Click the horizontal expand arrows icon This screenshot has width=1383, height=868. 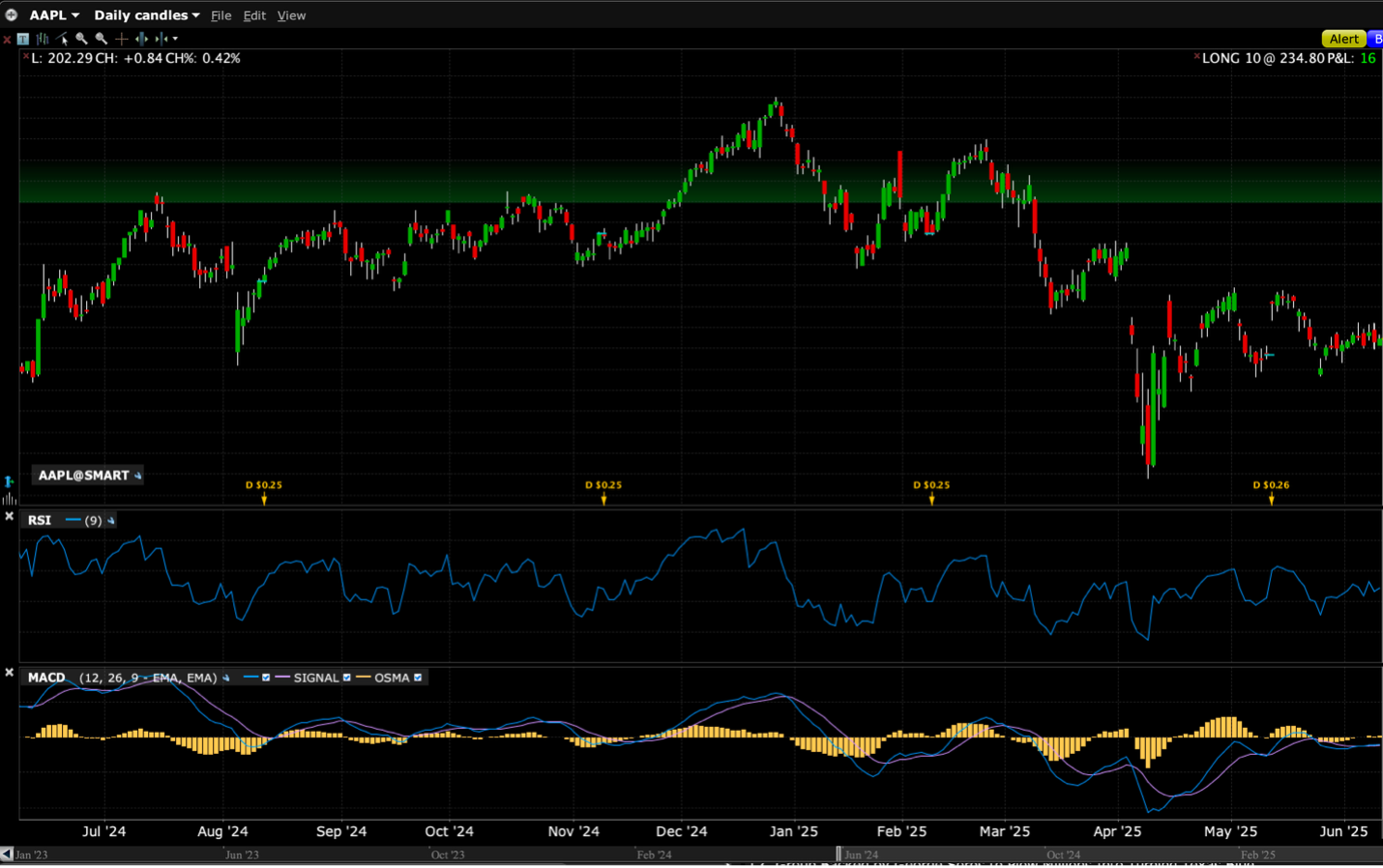point(141,39)
